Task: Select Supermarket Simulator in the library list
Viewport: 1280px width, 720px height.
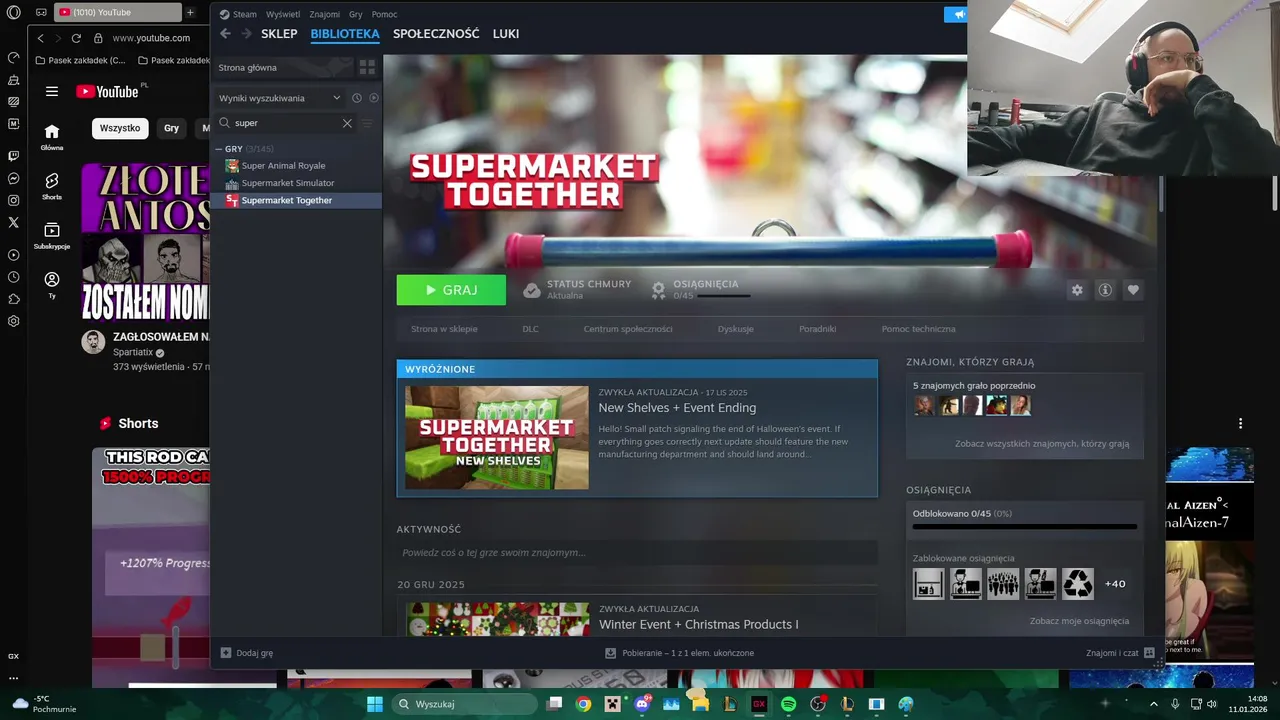Action: [288, 183]
